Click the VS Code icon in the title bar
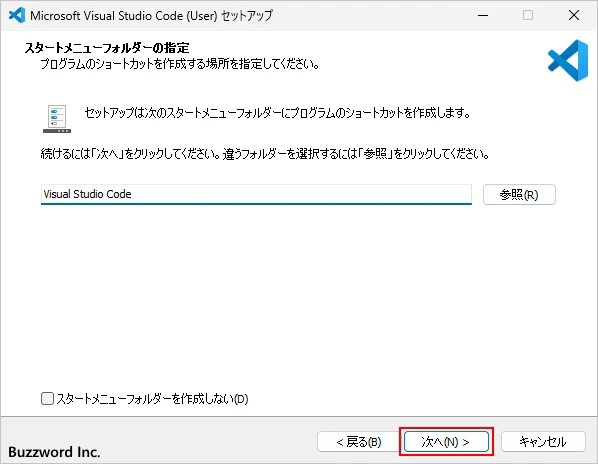This screenshot has width=598, height=464. pos(16,15)
